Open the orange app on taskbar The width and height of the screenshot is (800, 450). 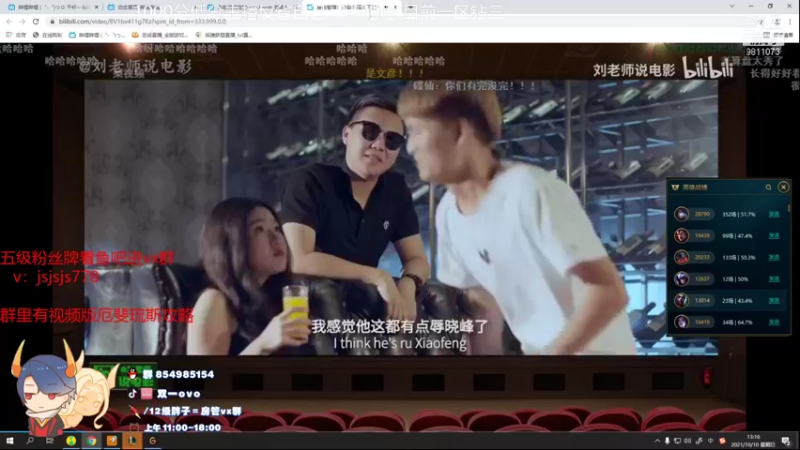(x=112, y=441)
